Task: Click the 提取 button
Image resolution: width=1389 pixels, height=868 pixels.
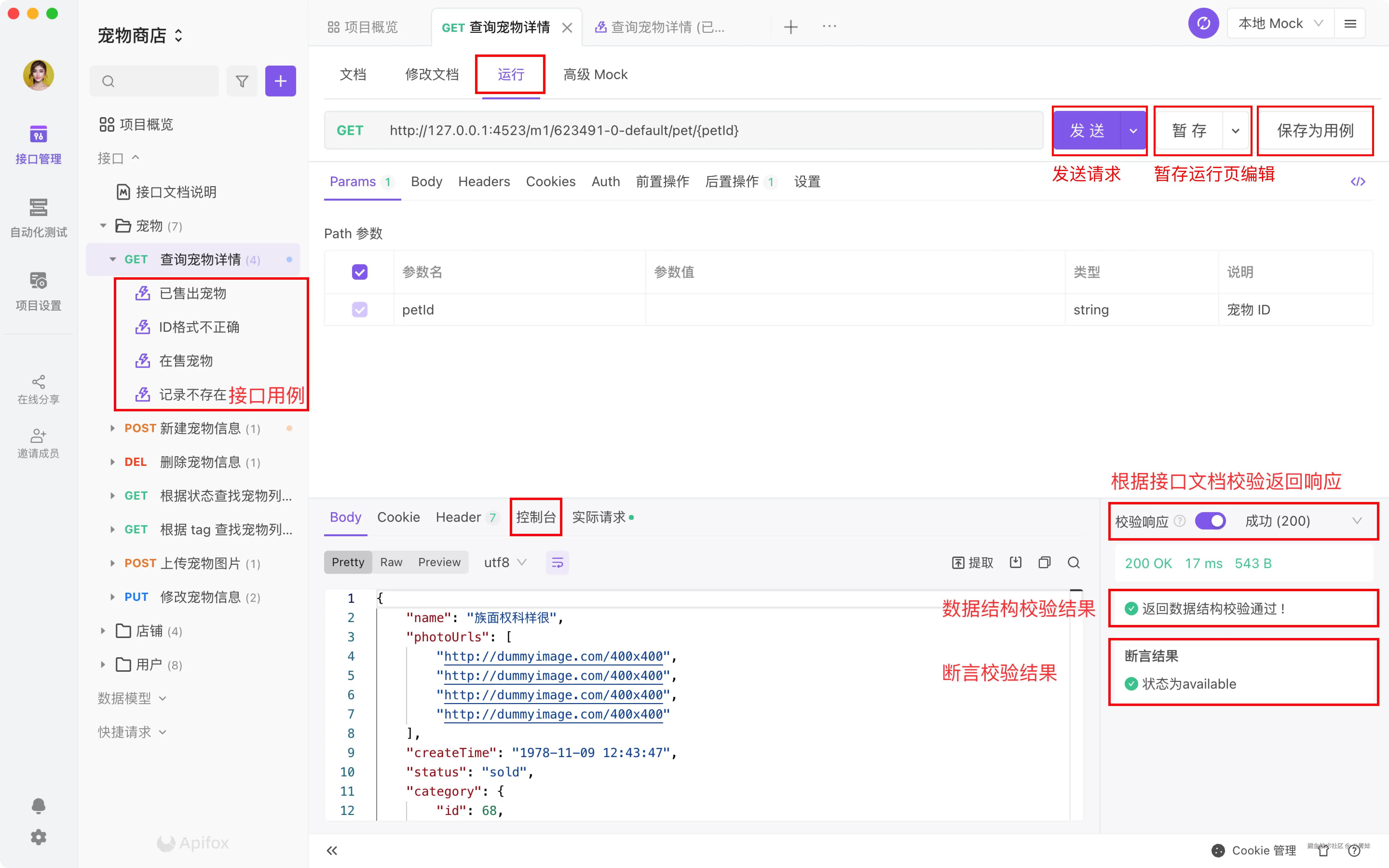Action: tap(972, 563)
